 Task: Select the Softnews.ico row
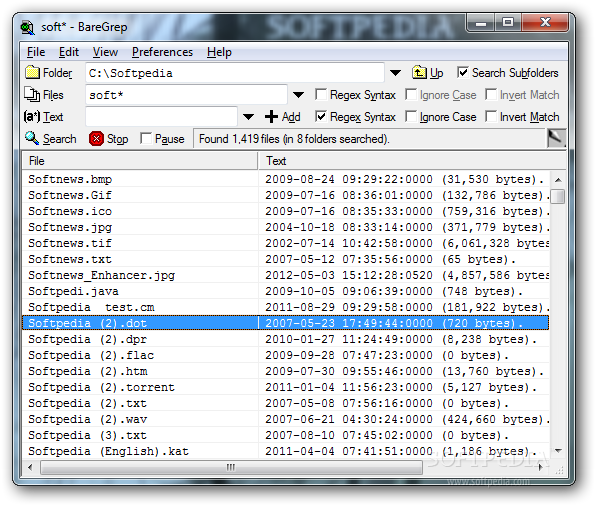pos(285,211)
